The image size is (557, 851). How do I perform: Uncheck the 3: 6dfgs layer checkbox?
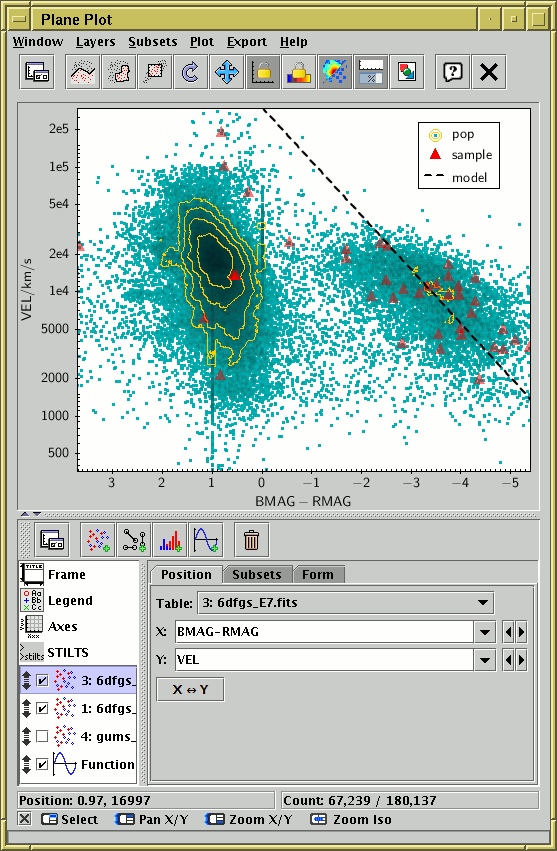pos(42,680)
